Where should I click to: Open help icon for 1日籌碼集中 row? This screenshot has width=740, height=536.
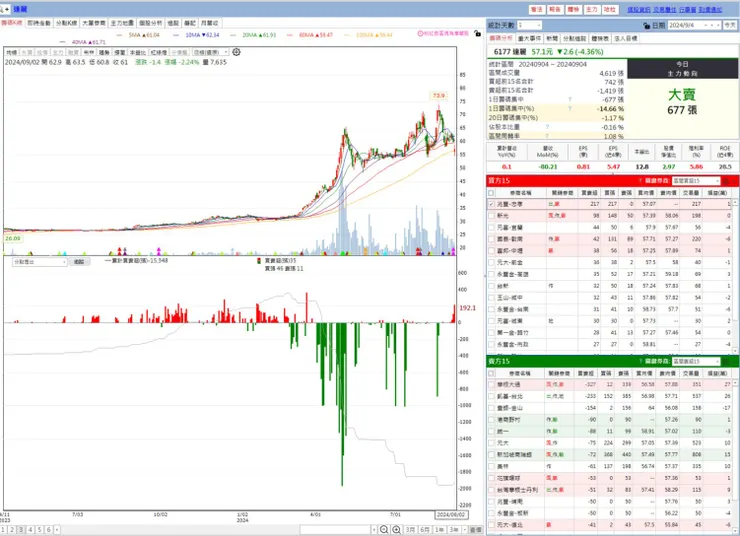[x=570, y=100]
